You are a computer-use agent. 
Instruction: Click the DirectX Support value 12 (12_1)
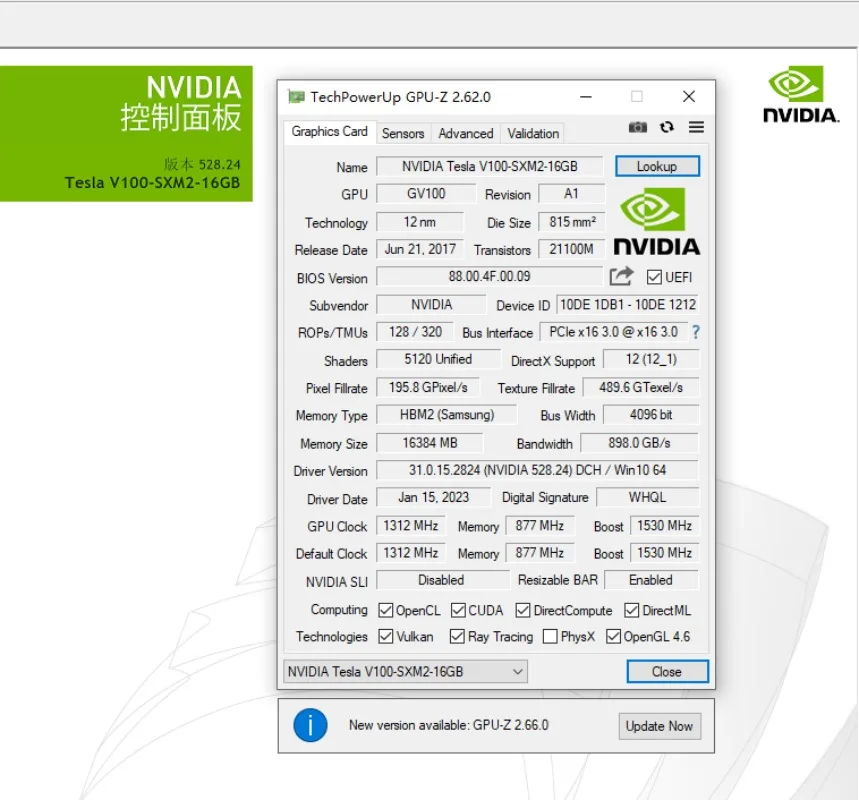tap(651, 359)
